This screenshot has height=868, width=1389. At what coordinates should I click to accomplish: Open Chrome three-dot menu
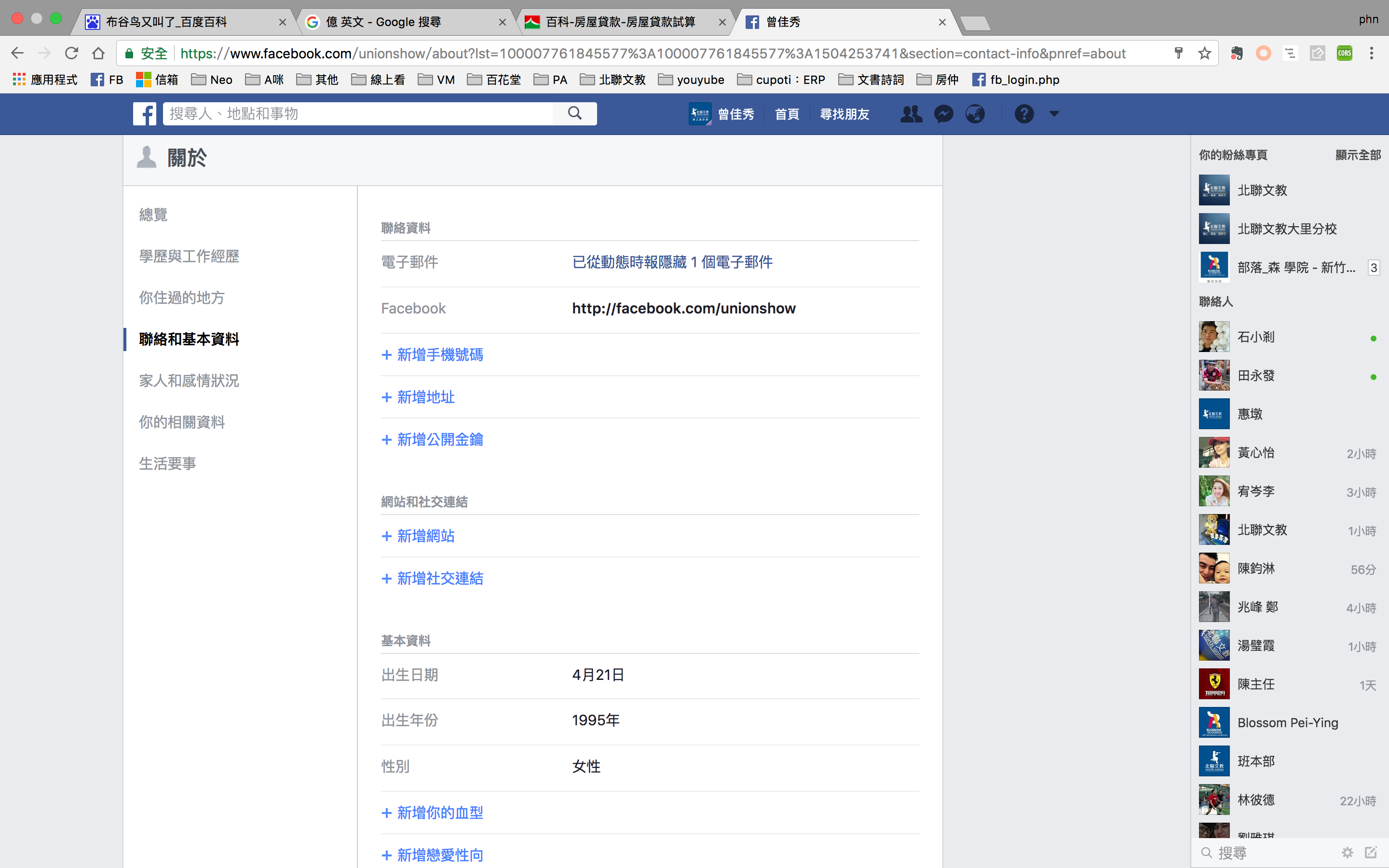pyautogui.click(x=1371, y=54)
